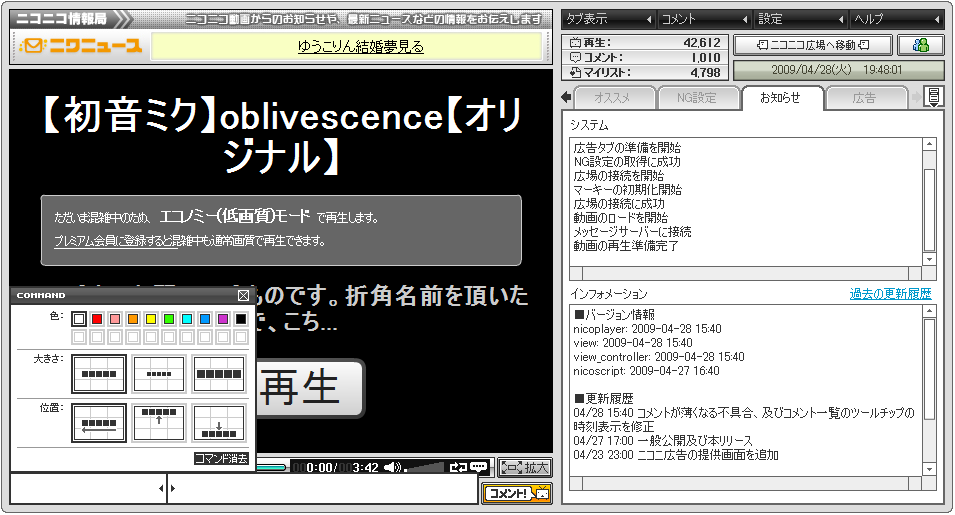Click information box scrollbar up arrow
The width and height of the screenshot is (955, 515).
pyautogui.click(x=929, y=312)
